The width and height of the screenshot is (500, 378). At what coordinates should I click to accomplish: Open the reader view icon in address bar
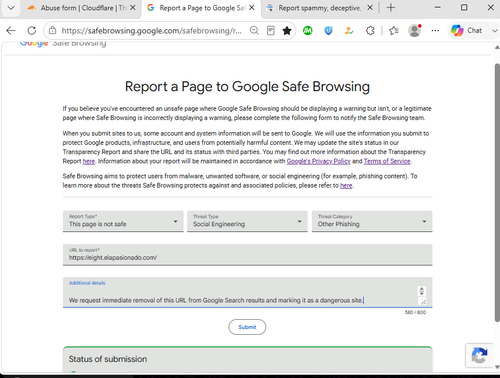coord(271,31)
